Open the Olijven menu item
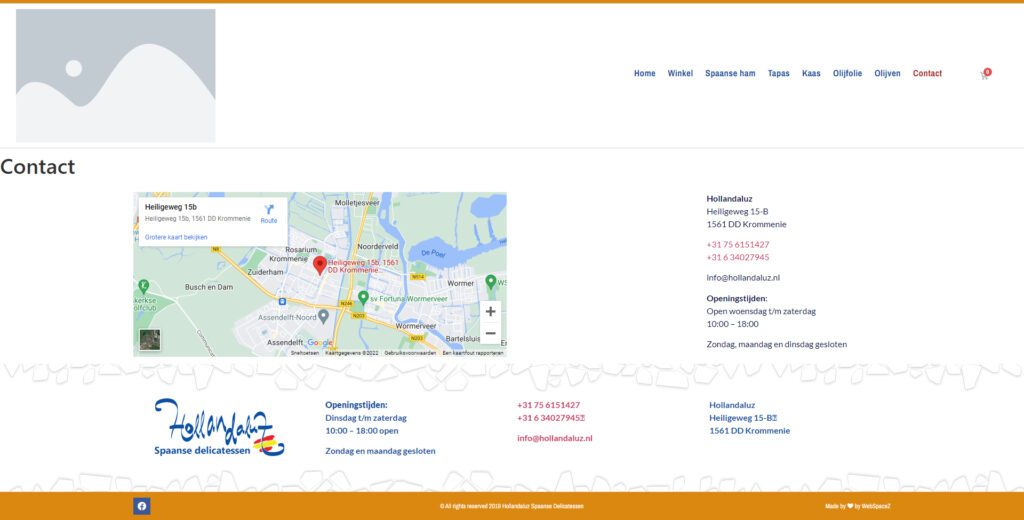Screen dimensions: 1024x520 pos(888,73)
